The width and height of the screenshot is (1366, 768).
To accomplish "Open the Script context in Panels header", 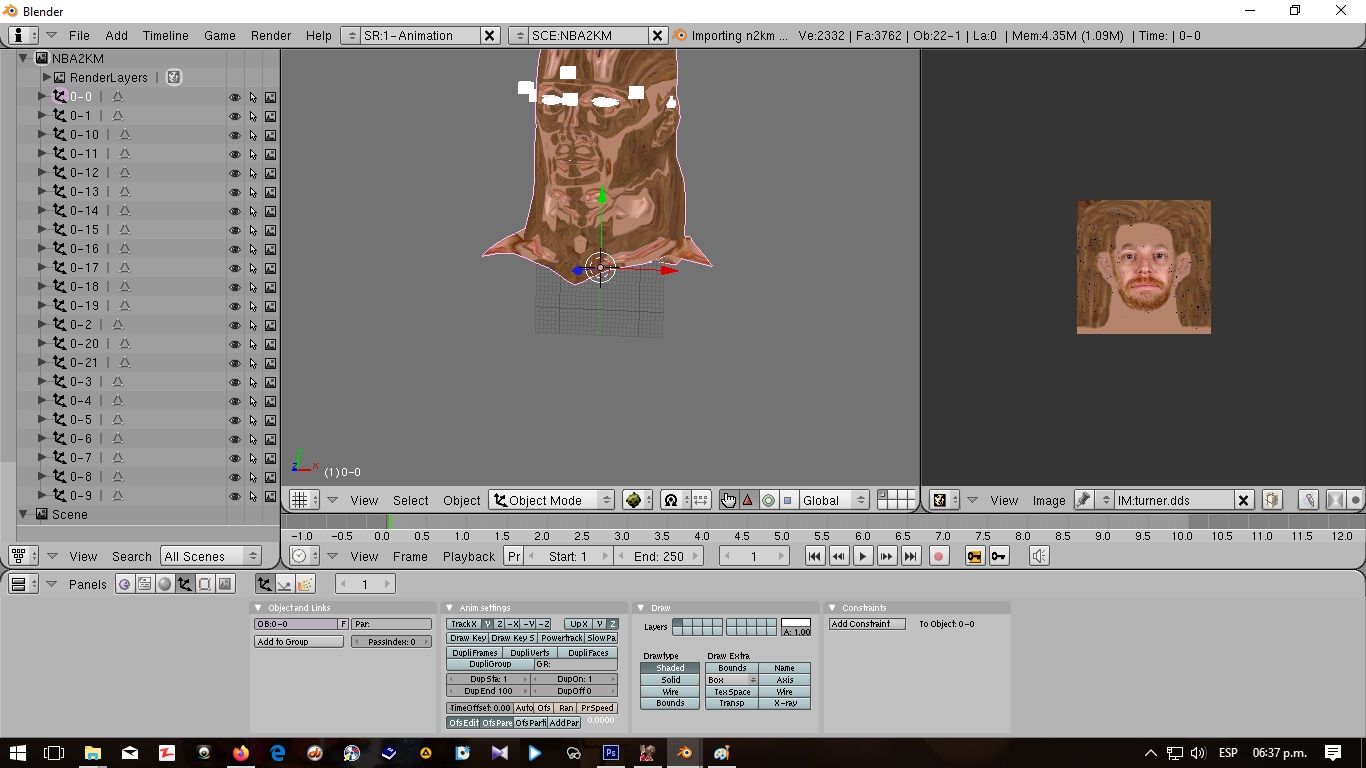I will click(x=145, y=584).
